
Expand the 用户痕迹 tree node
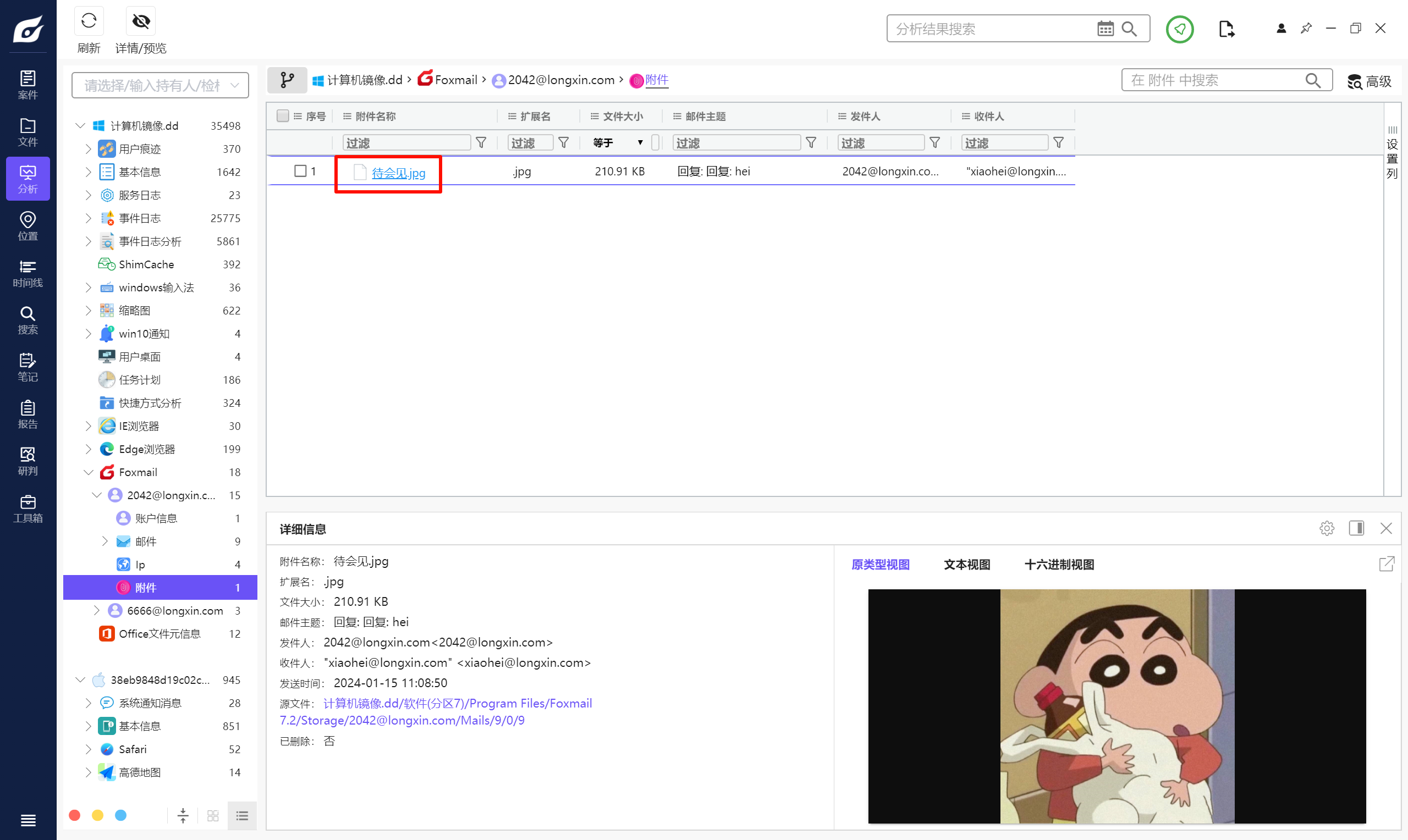tap(88, 149)
